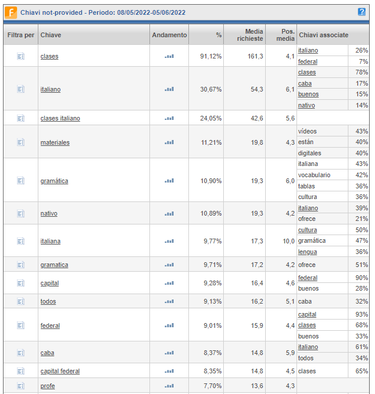Open the todos keyword link

[x=48, y=301]
